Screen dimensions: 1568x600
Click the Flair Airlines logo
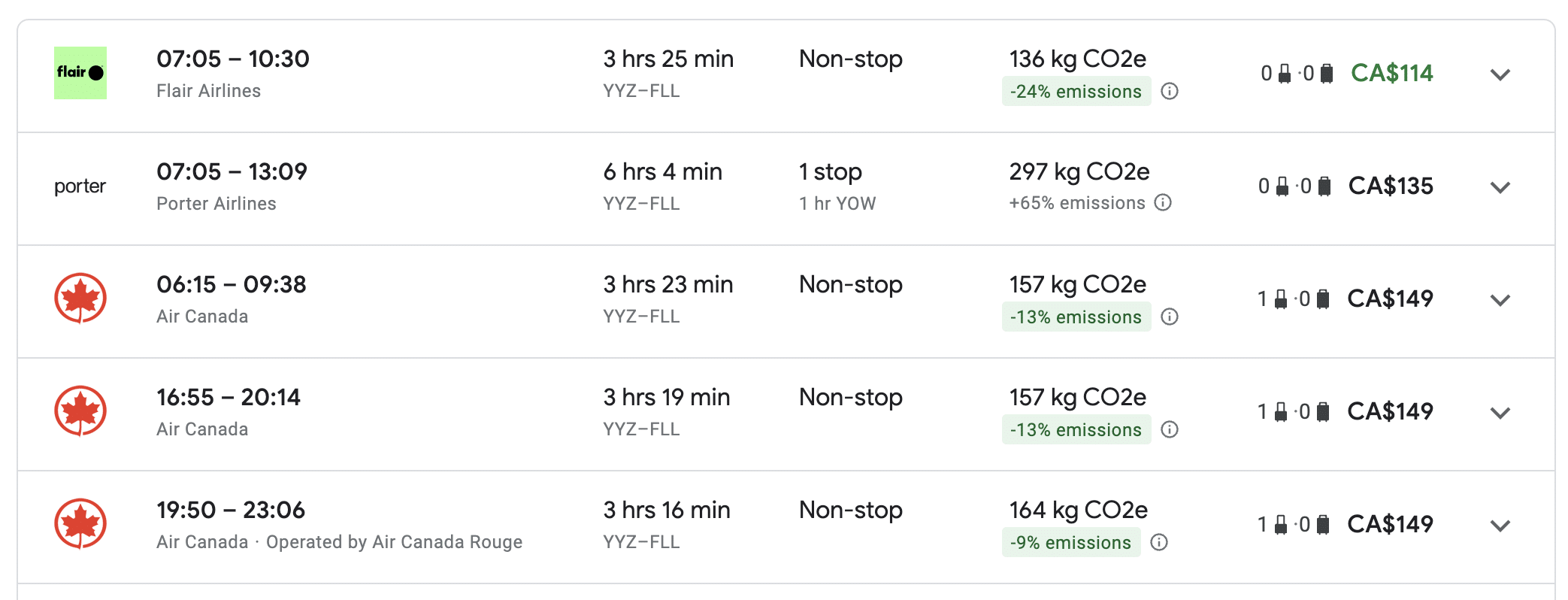[x=80, y=73]
